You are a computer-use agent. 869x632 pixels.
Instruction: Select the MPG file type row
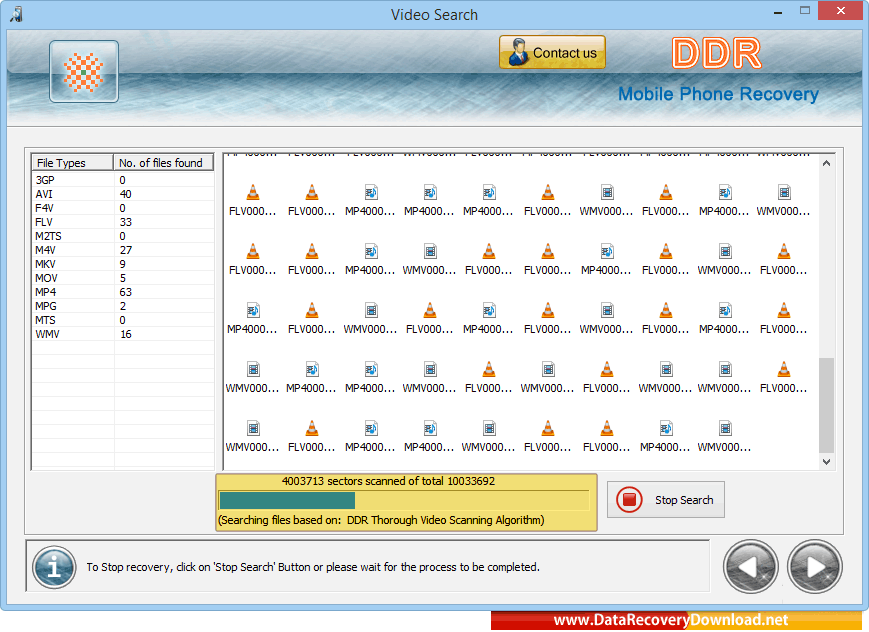123,306
